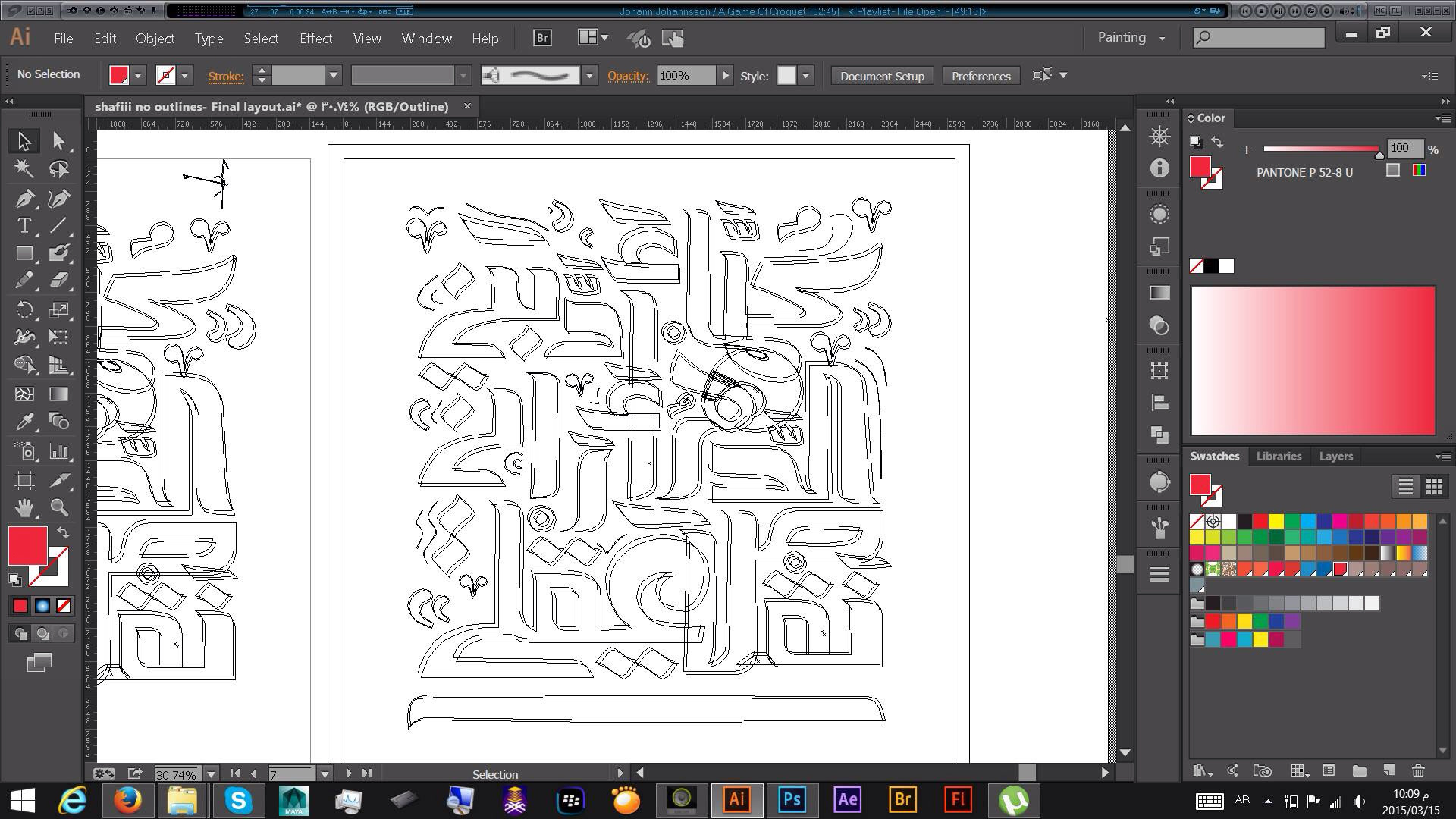
Task: Open the opacity slider arrow
Action: (x=725, y=76)
